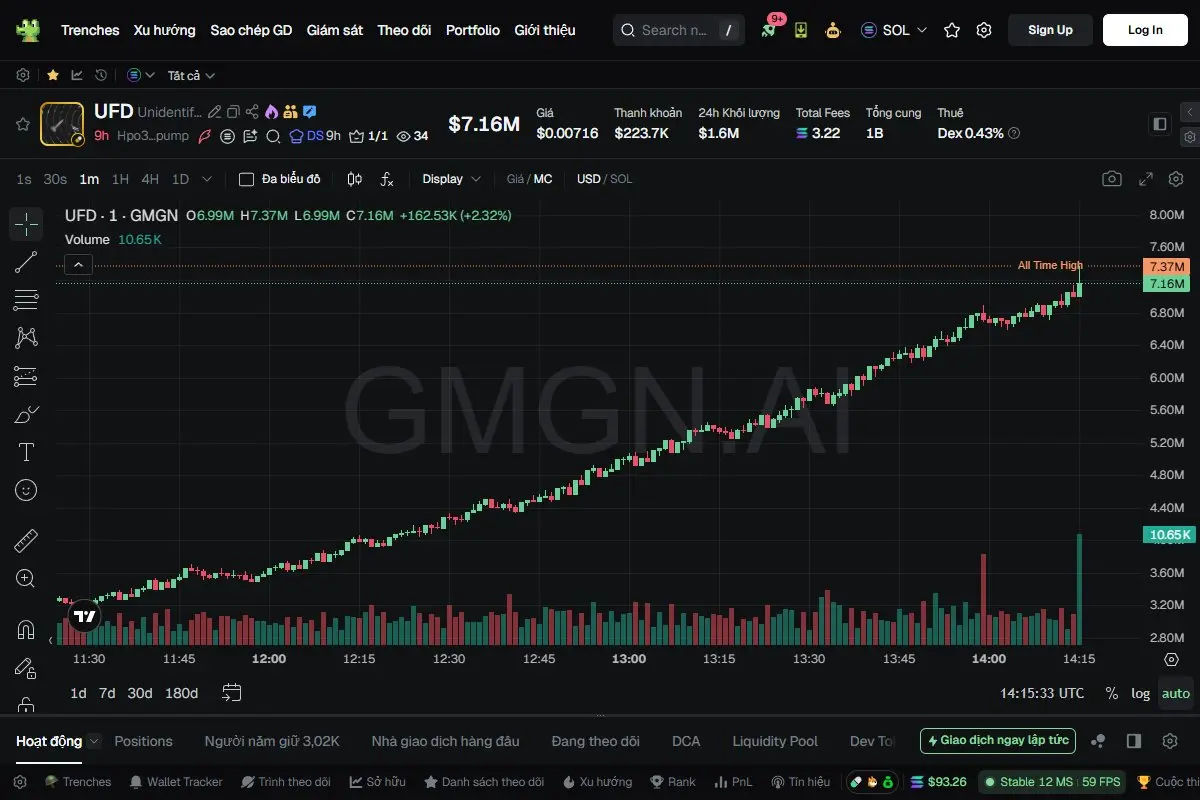Expand chart to fullscreen
Screen dimensions: 1200x800
[1146, 179]
